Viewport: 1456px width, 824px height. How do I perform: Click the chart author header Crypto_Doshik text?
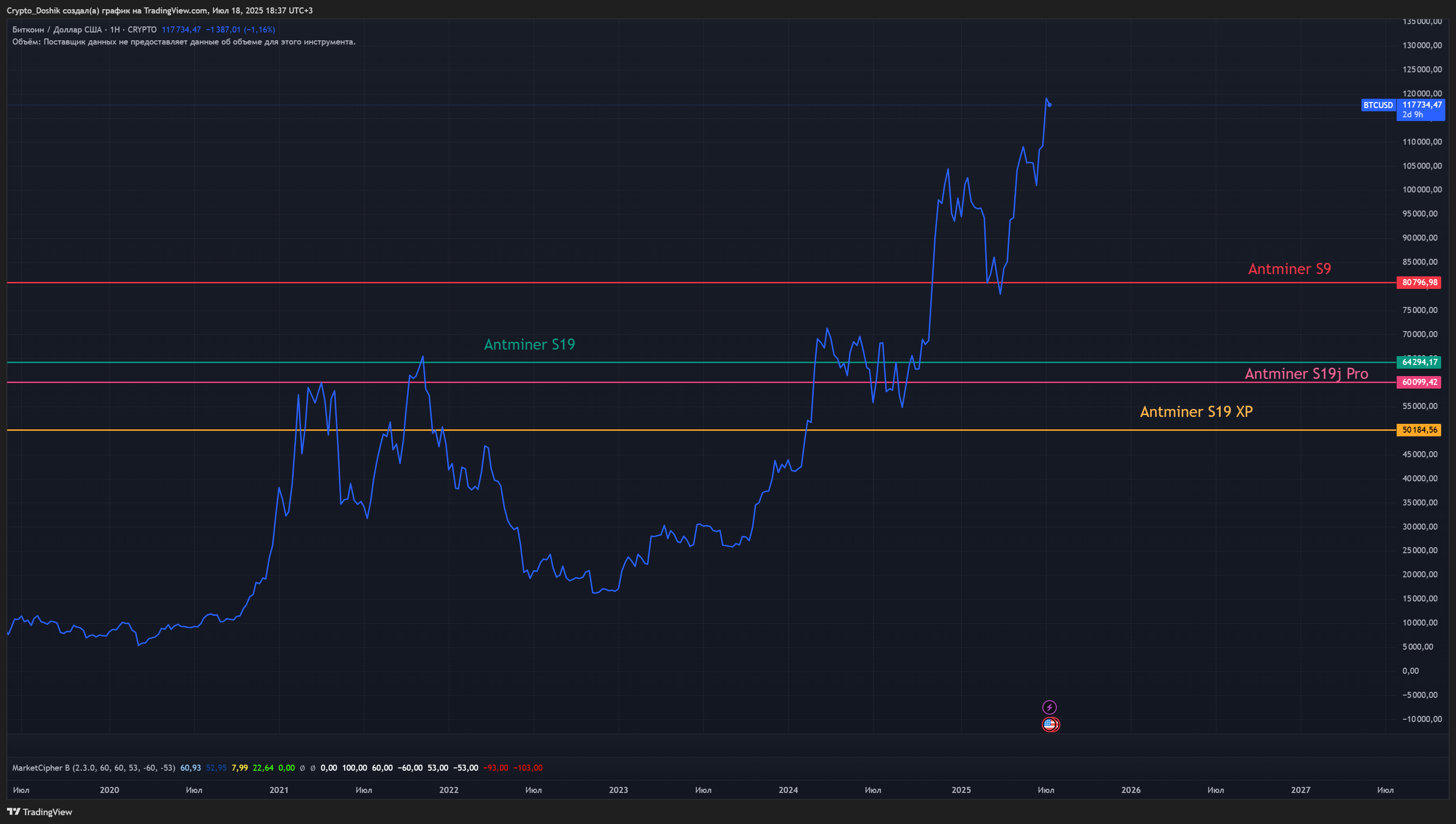click(33, 11)
